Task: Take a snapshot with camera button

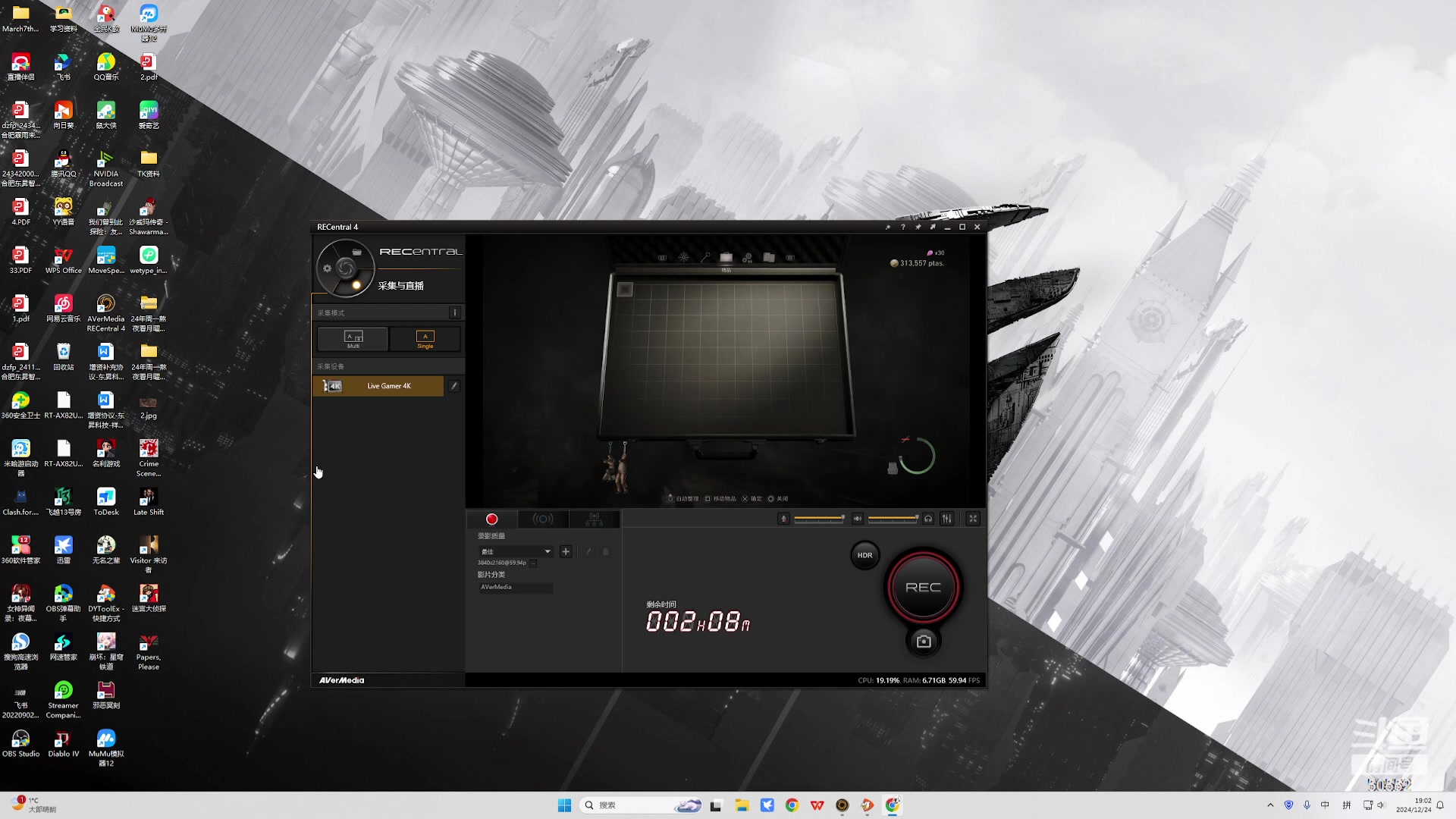Action: [923, 642]
